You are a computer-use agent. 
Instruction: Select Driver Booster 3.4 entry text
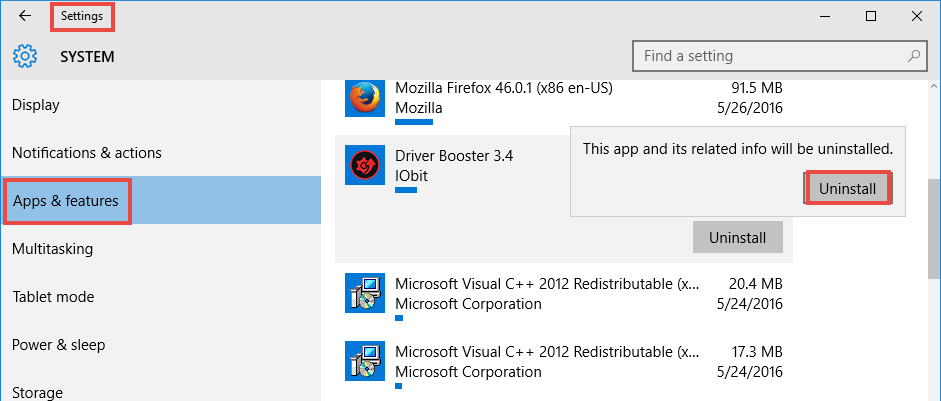coord(454,156)
